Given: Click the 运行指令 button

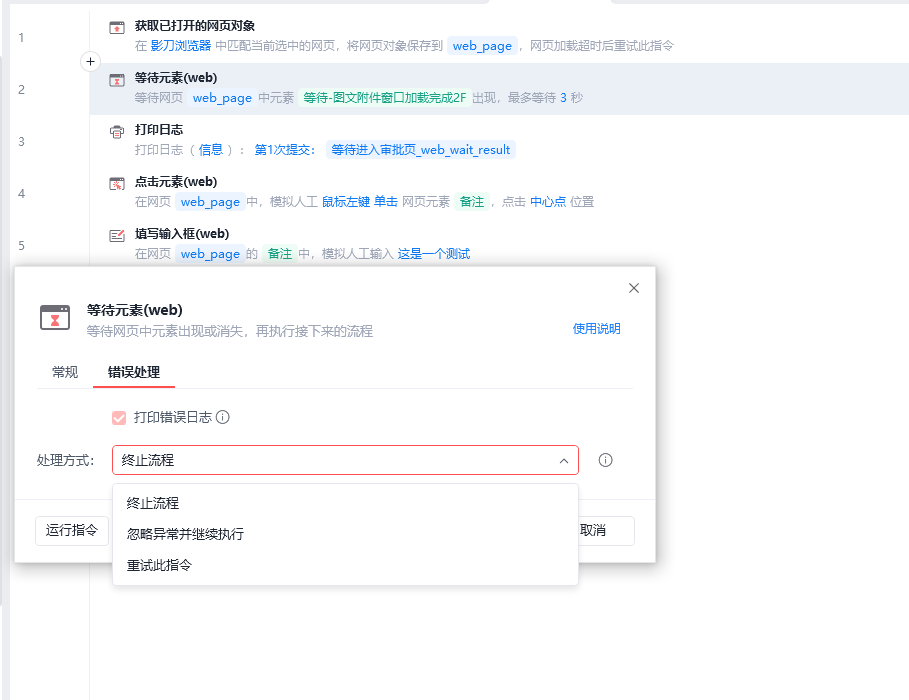Looking at the screenshot, I should pos(72,531).
